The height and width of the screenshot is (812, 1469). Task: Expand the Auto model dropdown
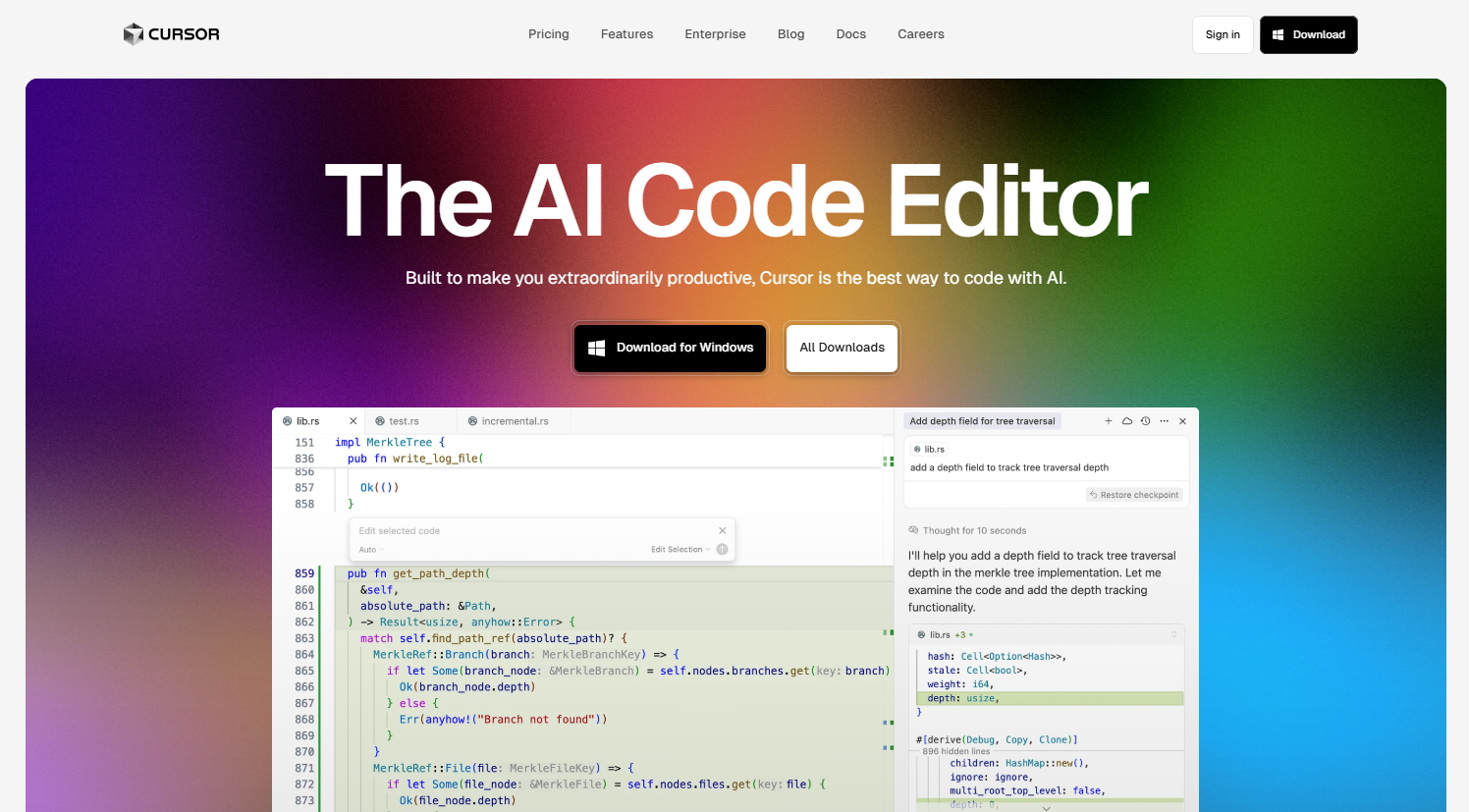click(x=367, y=550)
